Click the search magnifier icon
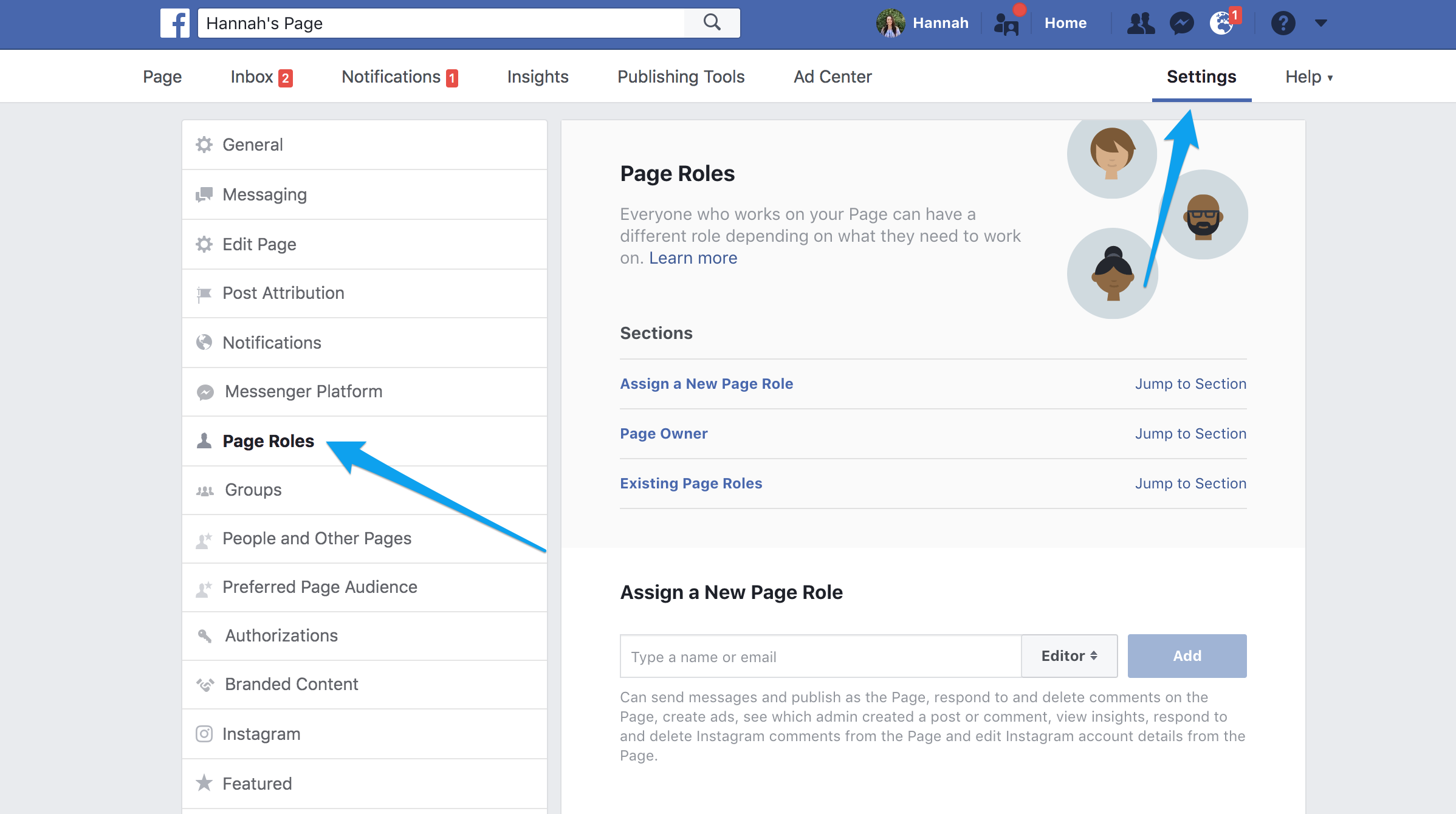 [712, 23]
